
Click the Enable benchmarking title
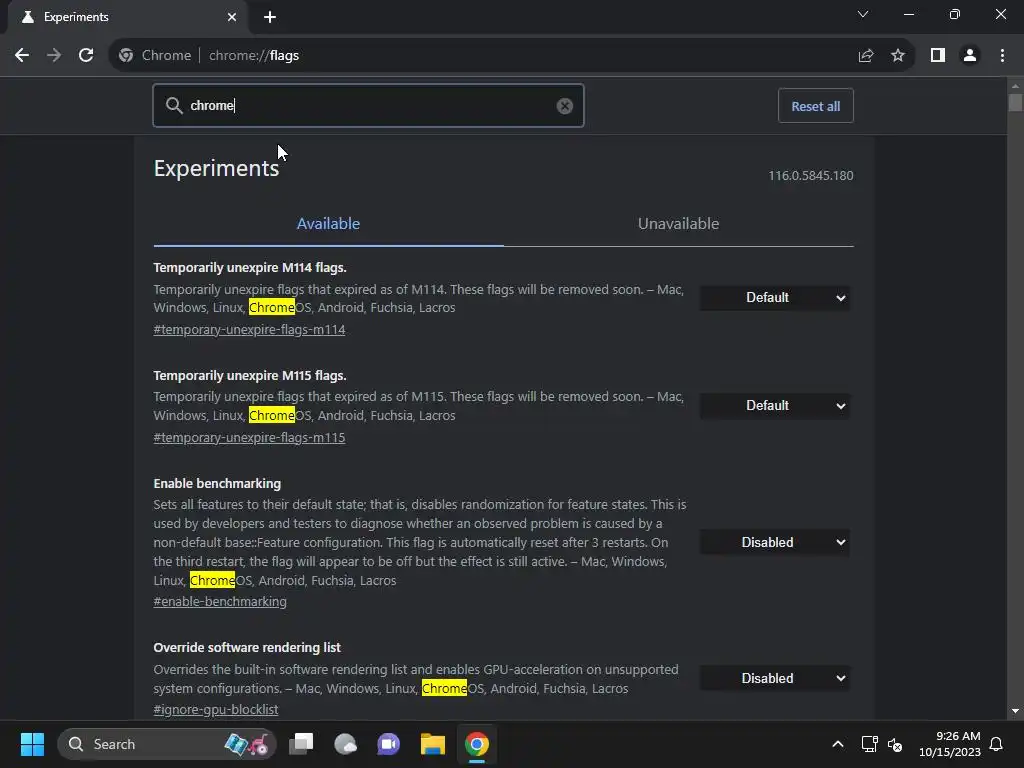tap(217, 483)
